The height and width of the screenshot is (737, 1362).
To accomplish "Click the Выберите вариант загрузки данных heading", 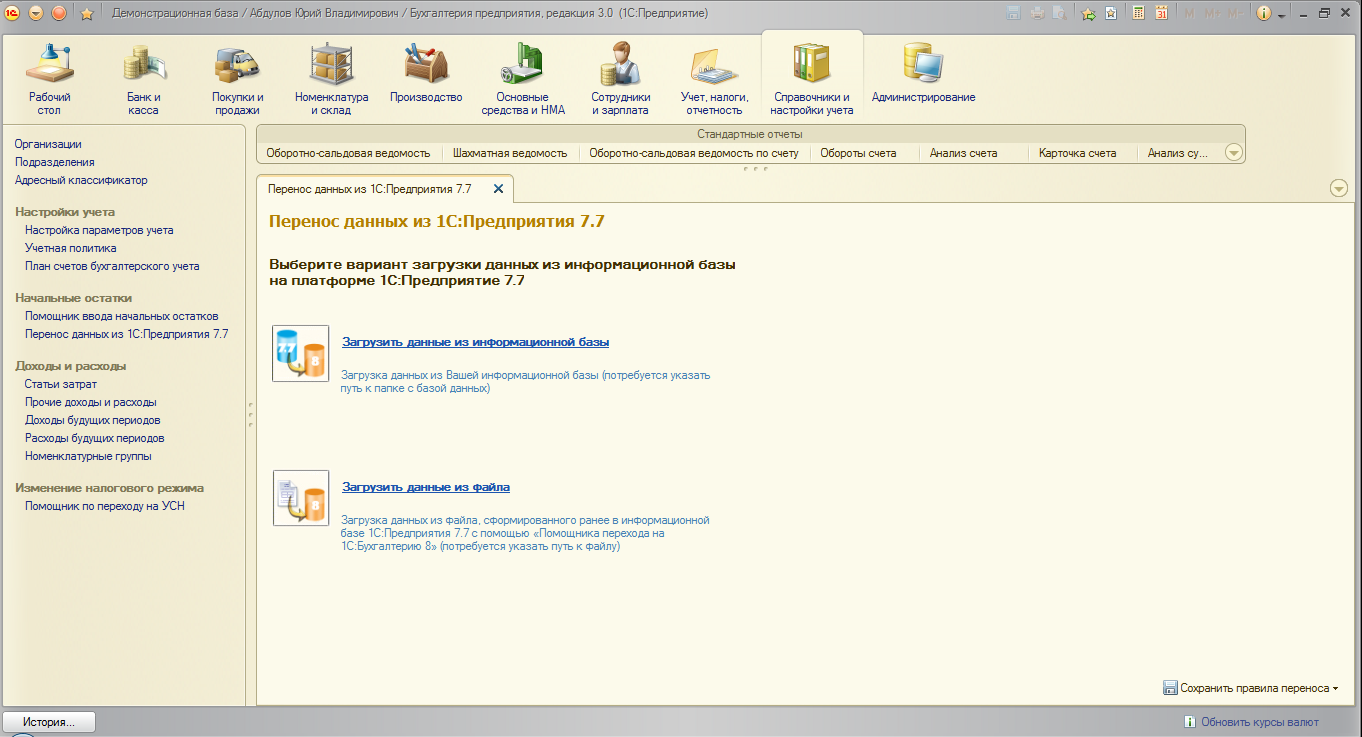I will [503, 273].
